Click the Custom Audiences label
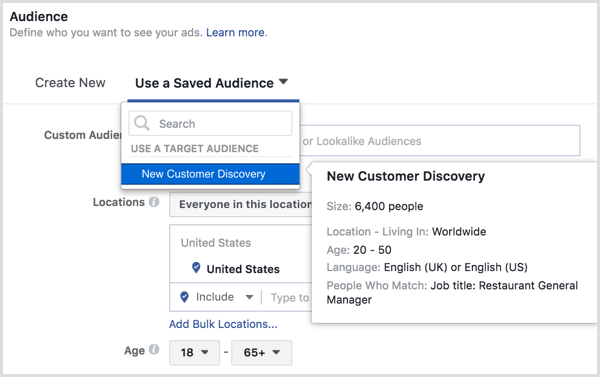Screen dimensions: 600x377 [x=83, y=135]
